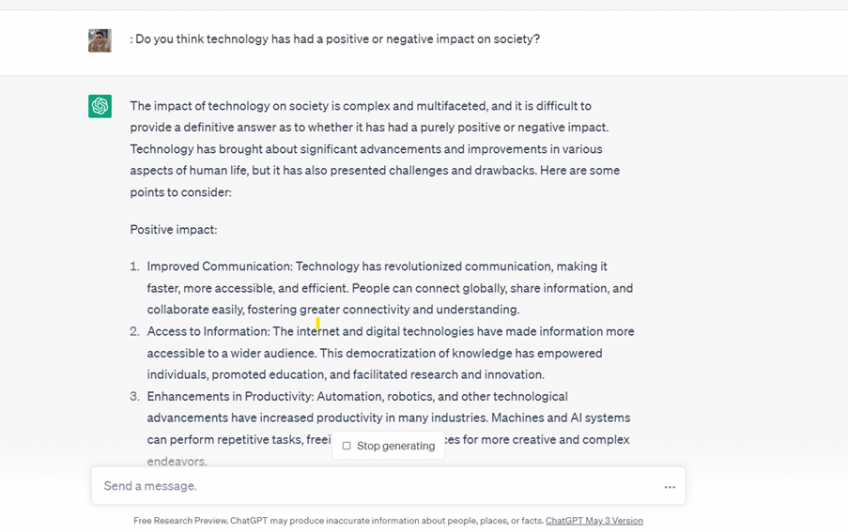Click the user's question about technology
848x532 pixels.
click(335, 40)
